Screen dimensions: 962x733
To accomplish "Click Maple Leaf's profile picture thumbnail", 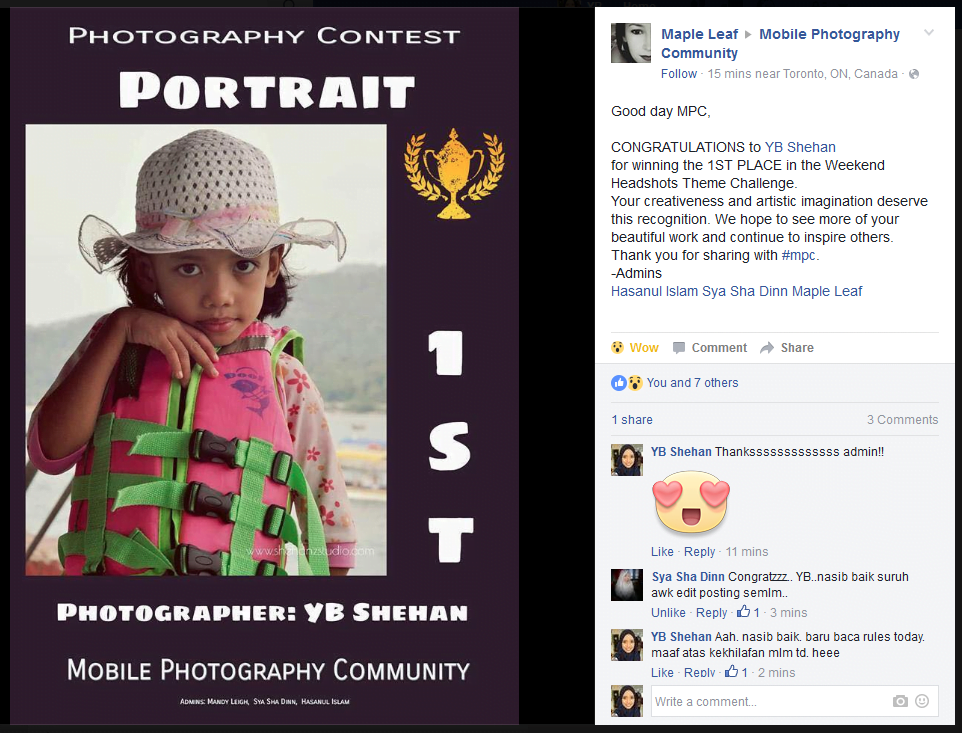I will [631, 43].
